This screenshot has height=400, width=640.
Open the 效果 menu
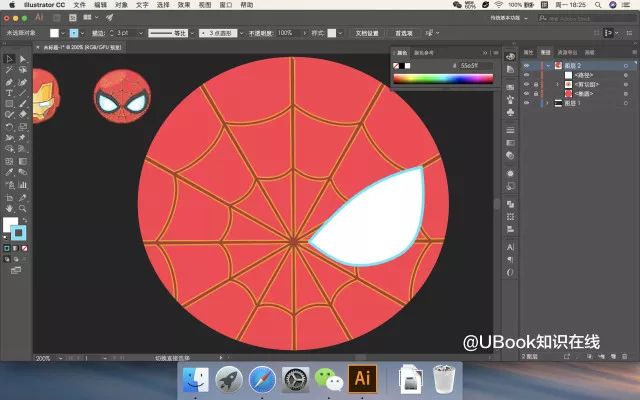(x=184, y=5)
